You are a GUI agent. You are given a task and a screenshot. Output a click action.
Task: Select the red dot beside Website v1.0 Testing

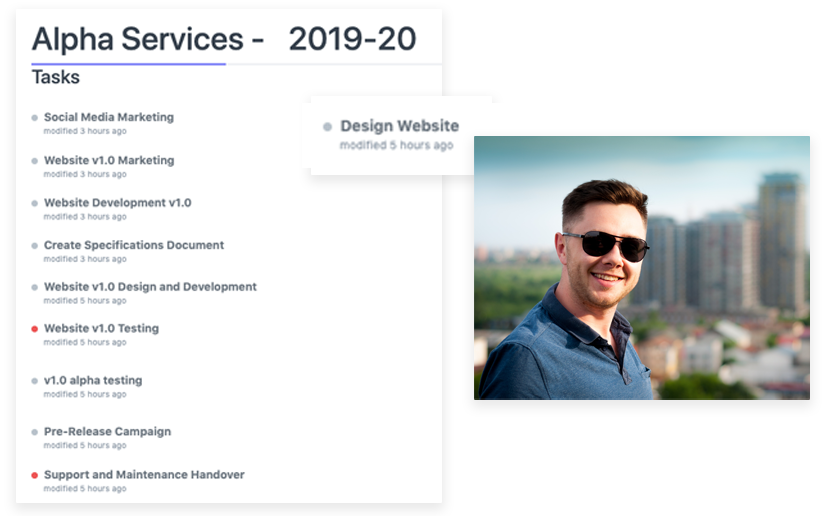click(x=35, y=329)
